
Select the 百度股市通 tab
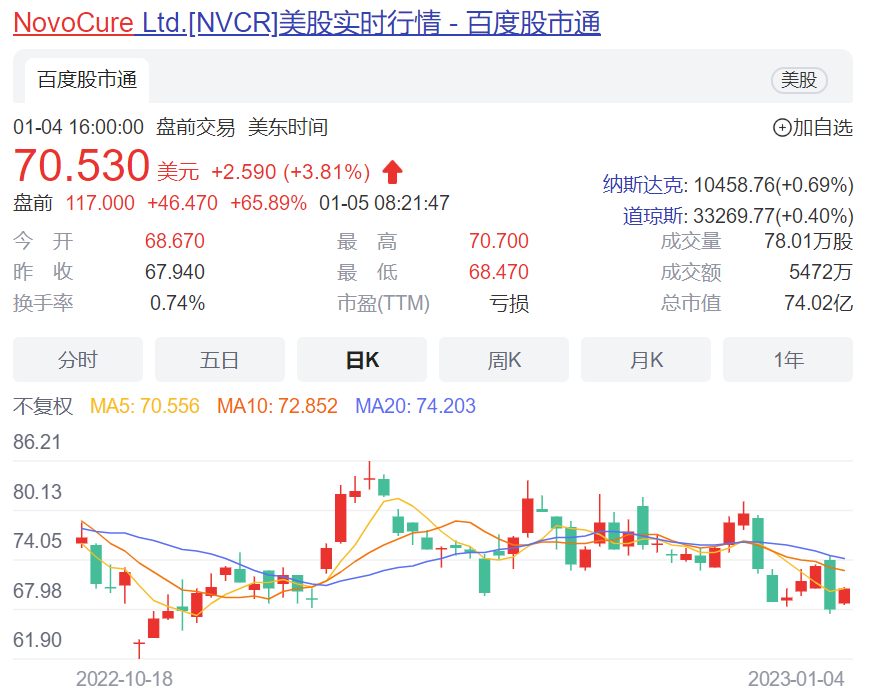click(x=87, y=80)
